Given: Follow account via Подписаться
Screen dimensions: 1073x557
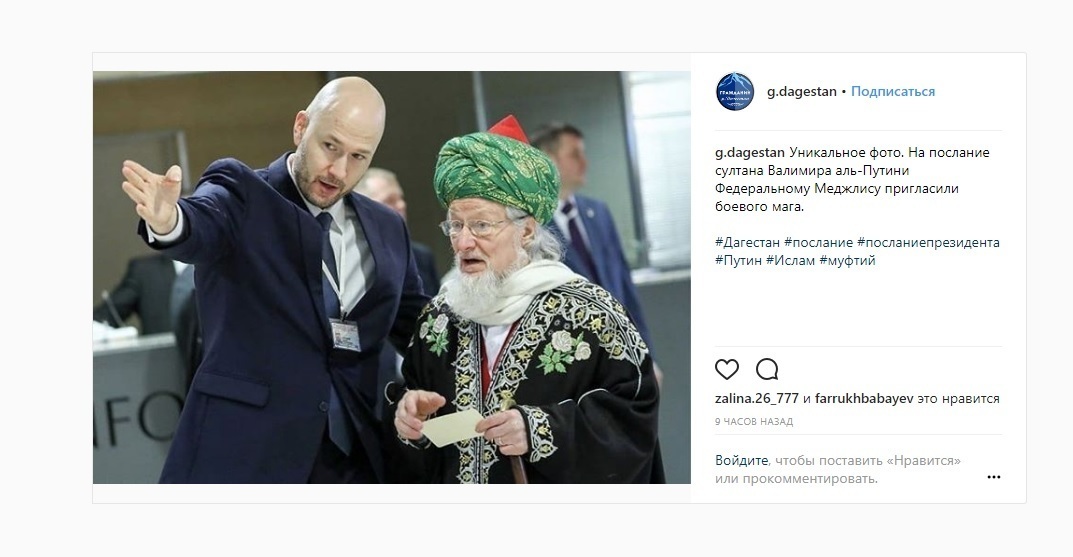Looking at the screenshot, I should (x=893, y=92).
